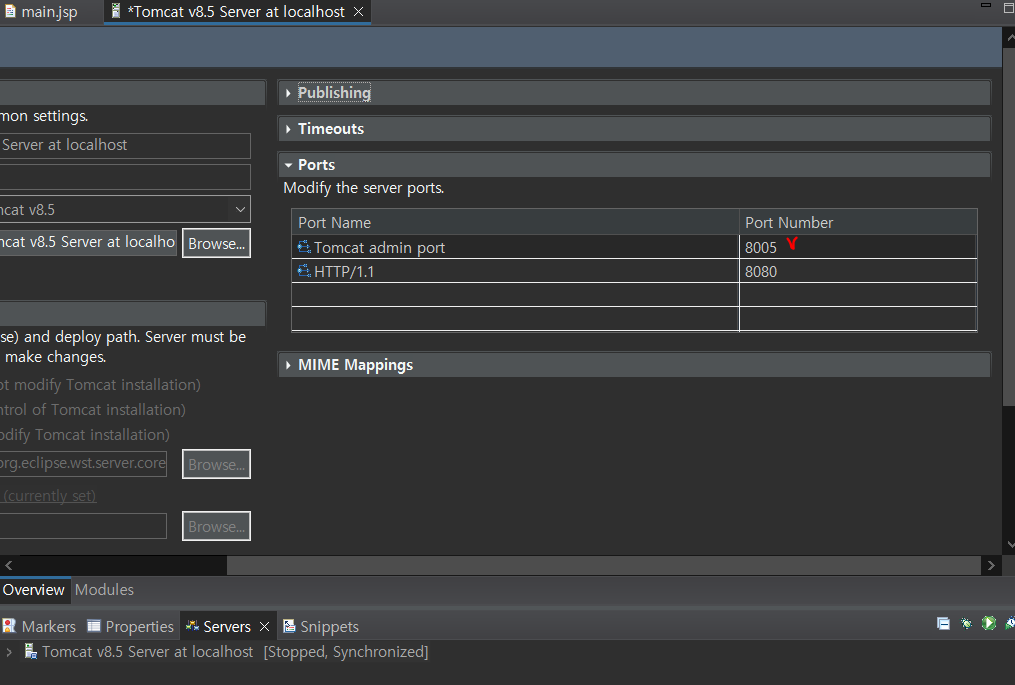This screenshot has width=1015, height=685.
Task: Click Browse next to org.eclipse.wst.server.core path
Action: point(216,464)
